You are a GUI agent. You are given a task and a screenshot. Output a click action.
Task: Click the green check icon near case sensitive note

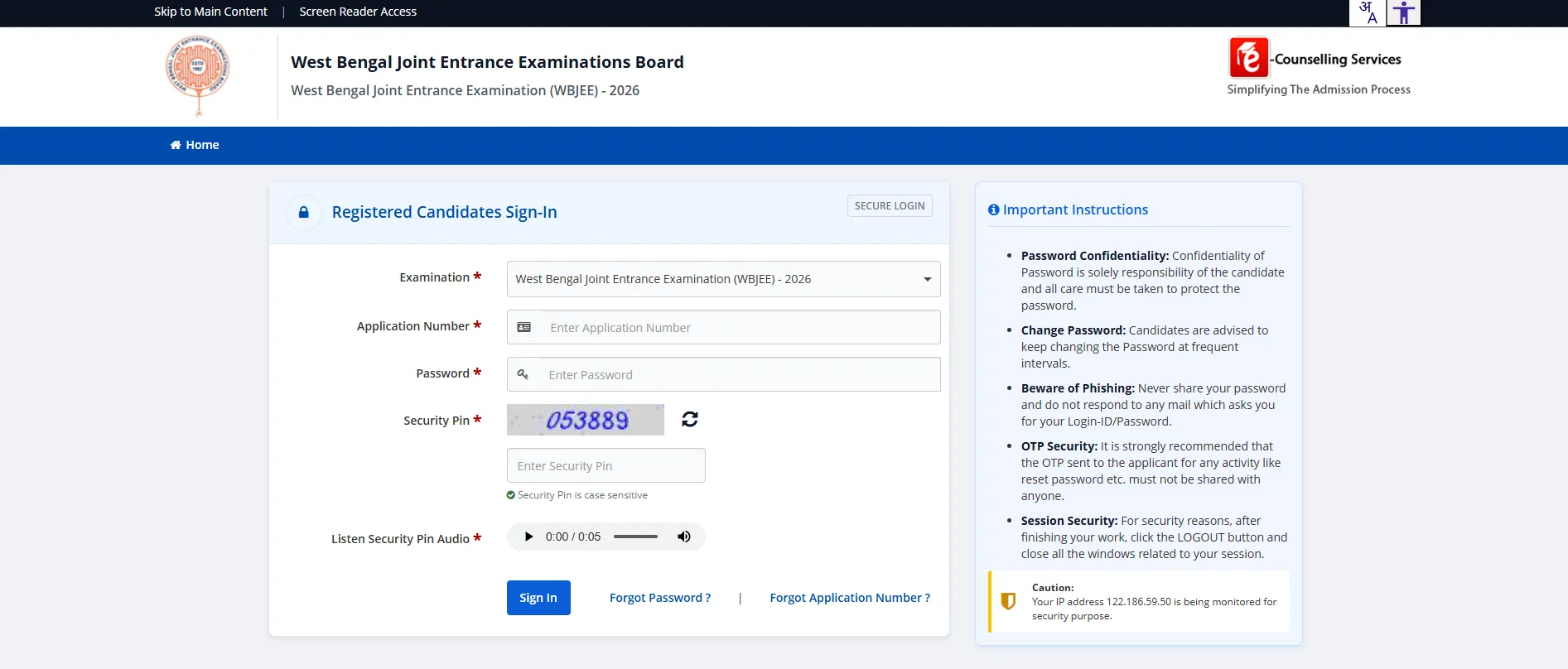[x=511, y=495]
